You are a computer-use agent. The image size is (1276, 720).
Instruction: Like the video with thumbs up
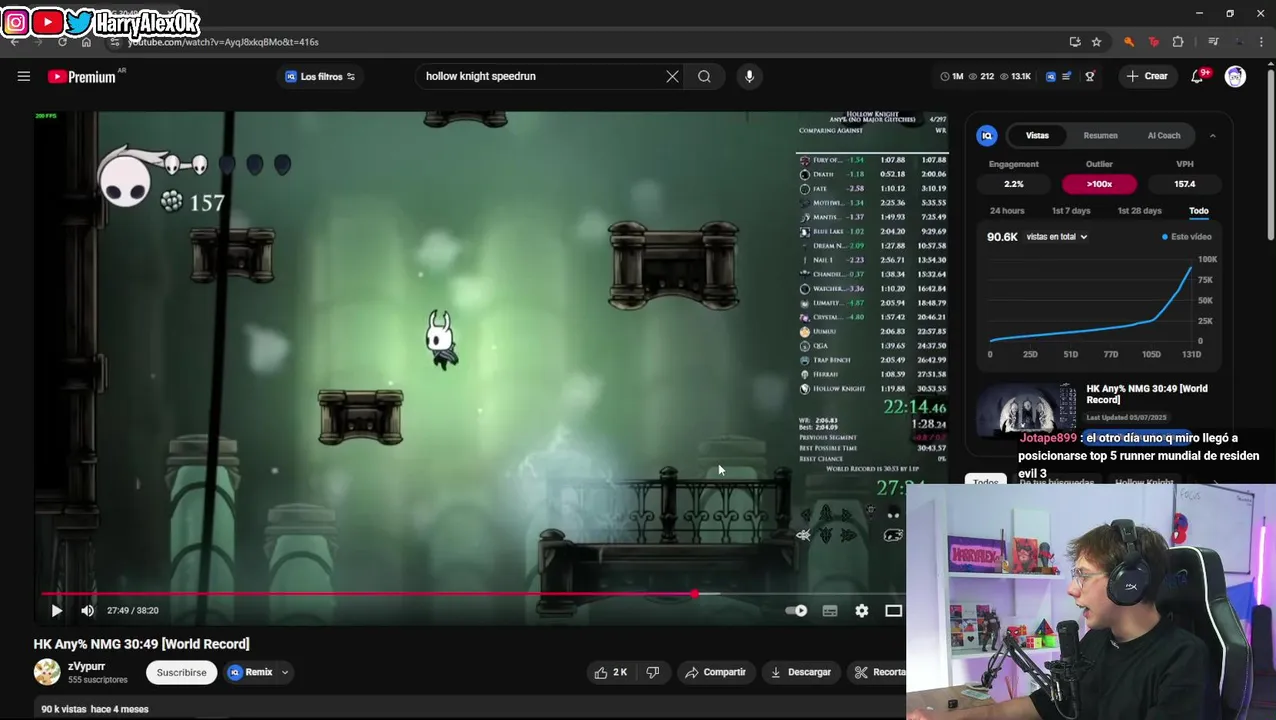point(610,672)
